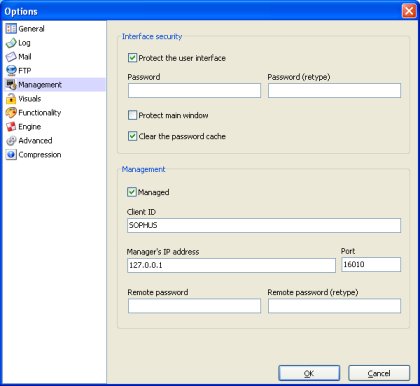Open the Compression settings icon

[x=11, y=155]
